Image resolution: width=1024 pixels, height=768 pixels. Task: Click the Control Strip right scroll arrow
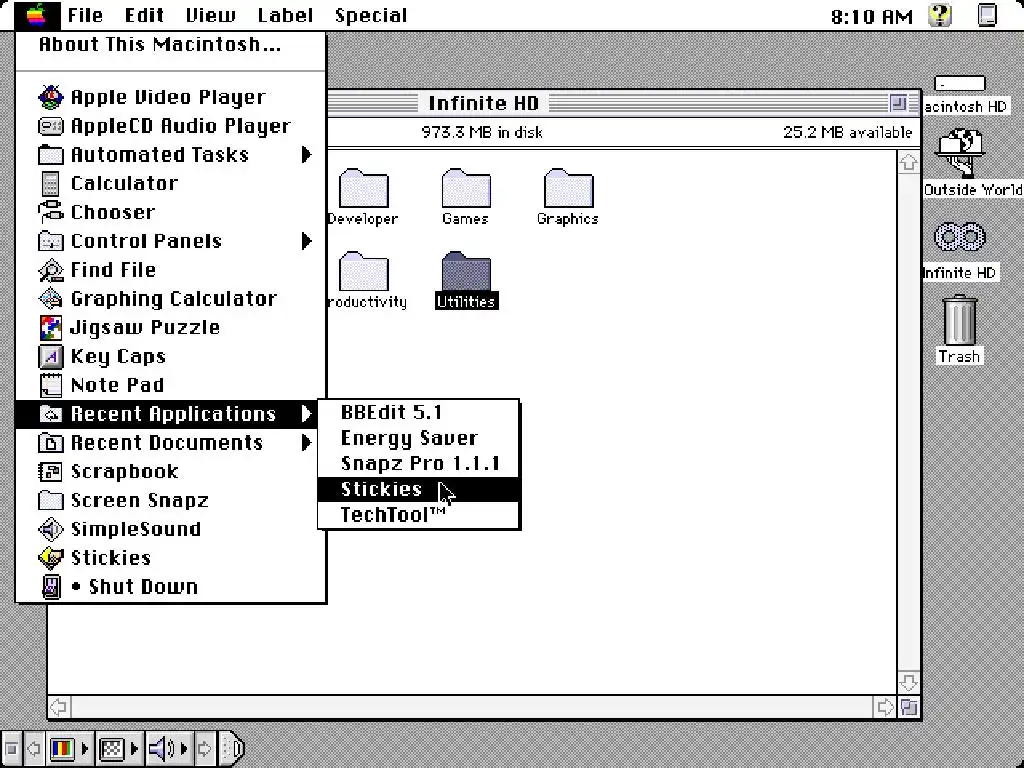pyautogui.click(x=204, y=748)
